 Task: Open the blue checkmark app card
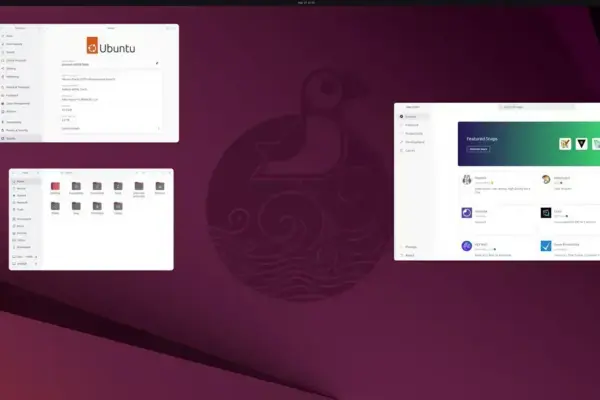click(x=570, y=247)
